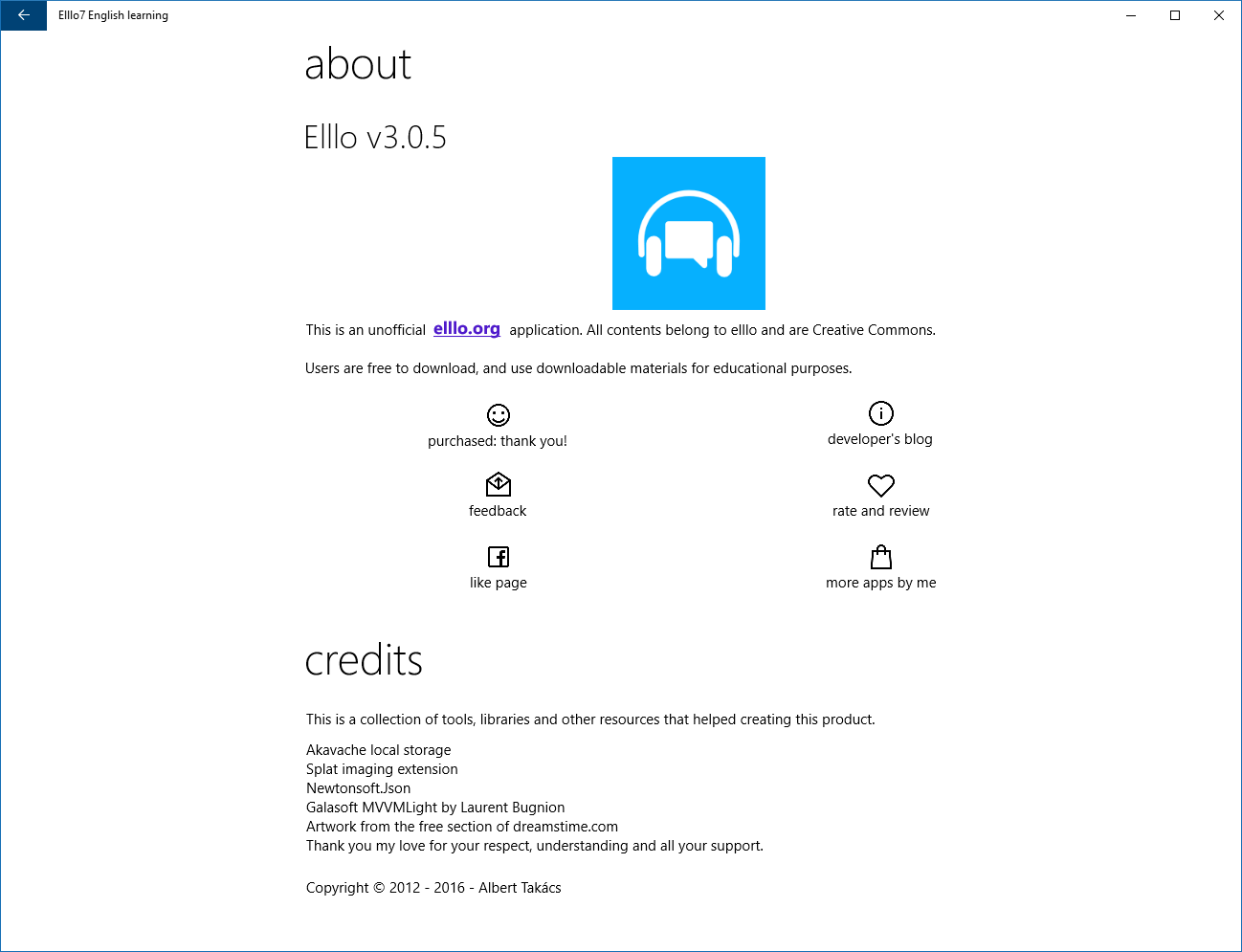Select the heart icon to rate the app
This screenshot has width=1242, height=952.
point(880,485)
